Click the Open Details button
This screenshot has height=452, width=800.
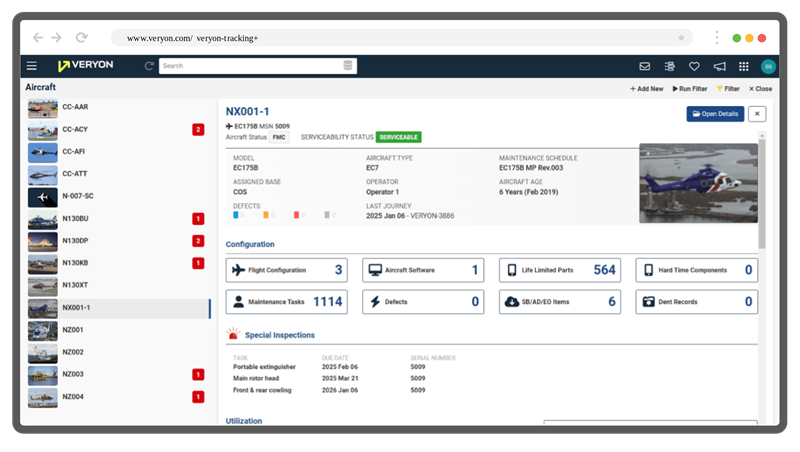(714, 114)
